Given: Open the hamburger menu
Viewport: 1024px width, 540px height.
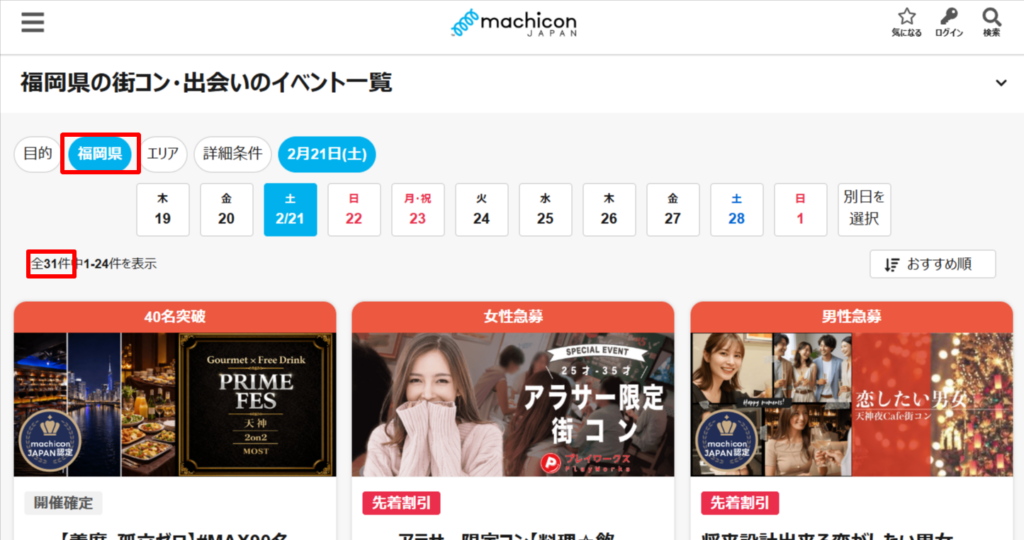Looking at the screenshot, I should [x=33, y=22].
